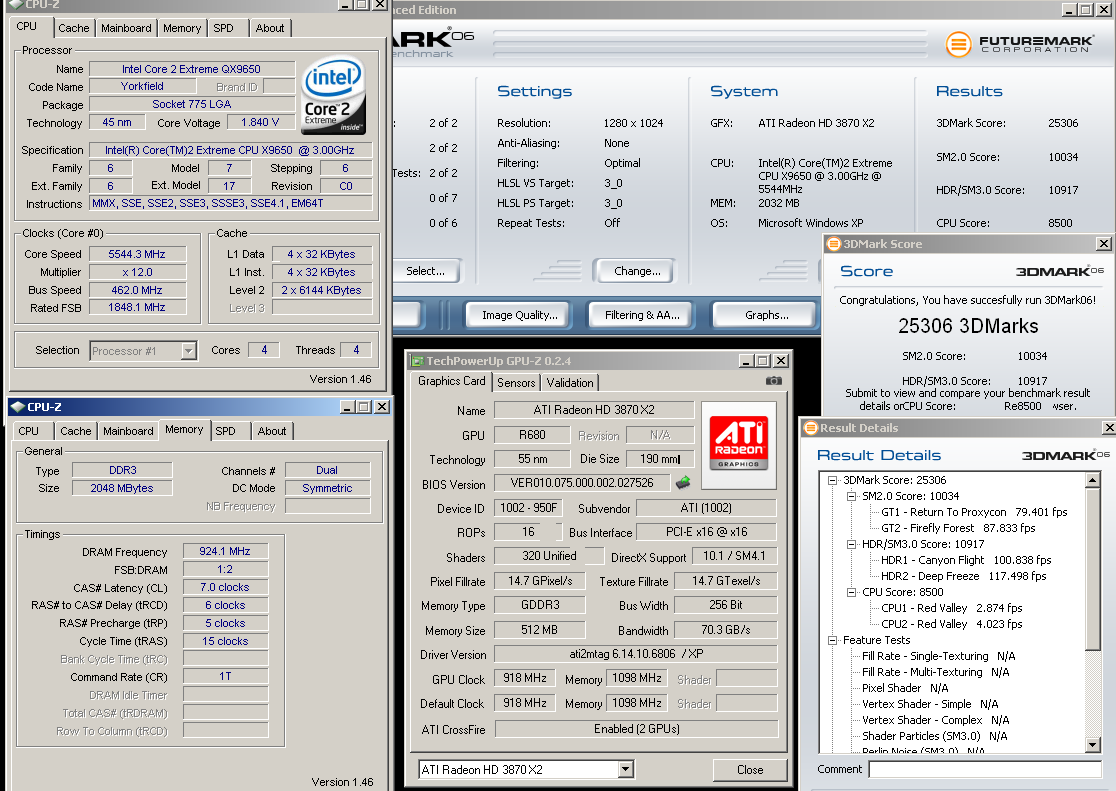Click Result Details scrollbar up arrow
The height and width of the screenshot is (791, 1116).
click(x=1093, y=481)
